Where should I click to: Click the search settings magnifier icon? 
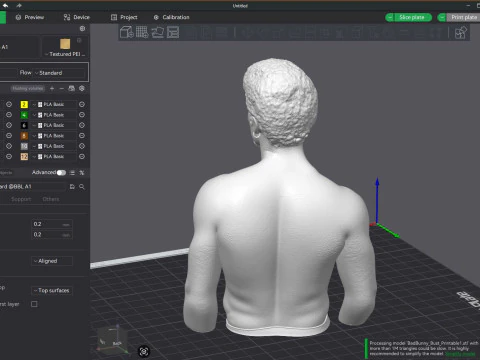82,187
